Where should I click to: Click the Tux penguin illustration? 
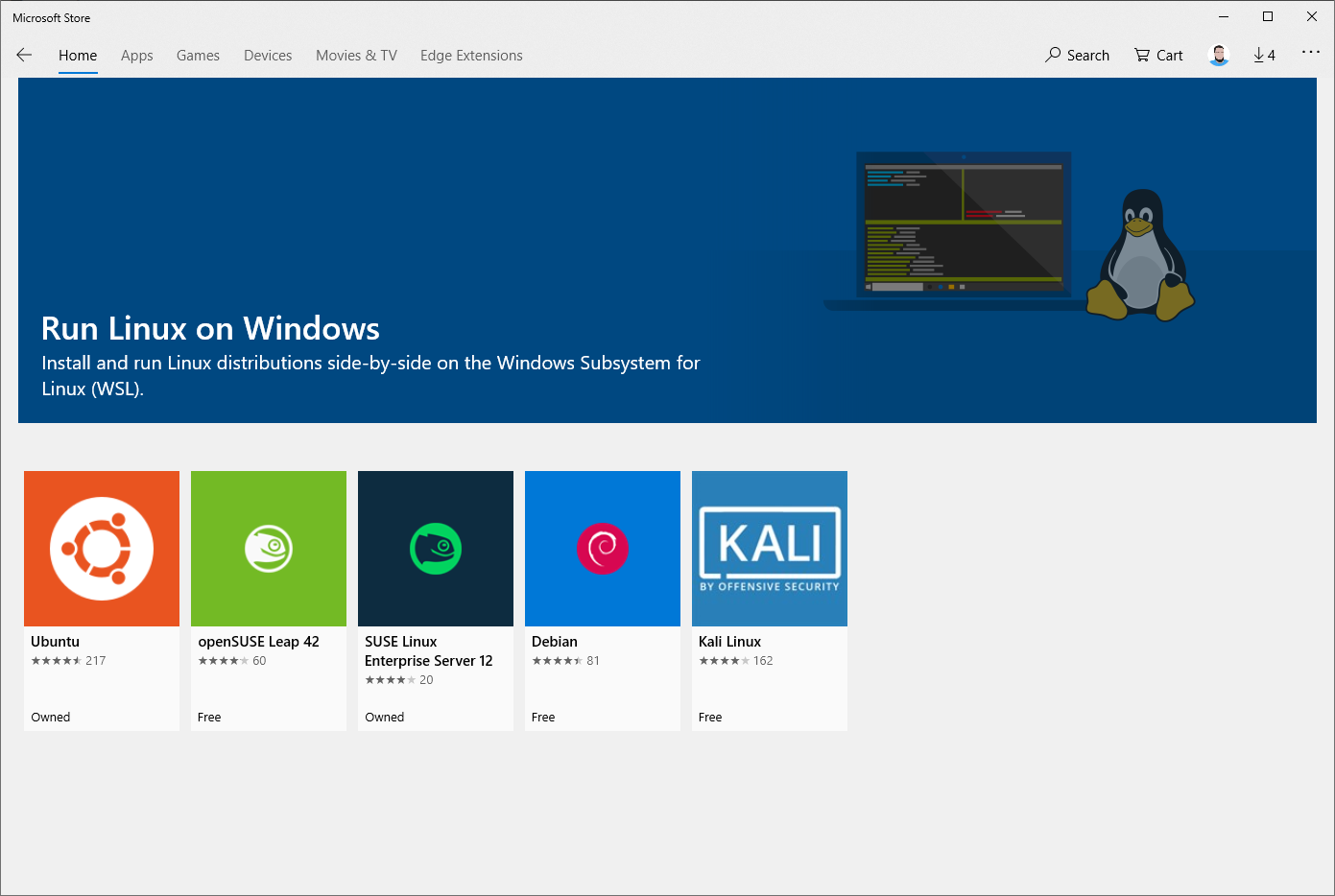(x=1140, y=254)
